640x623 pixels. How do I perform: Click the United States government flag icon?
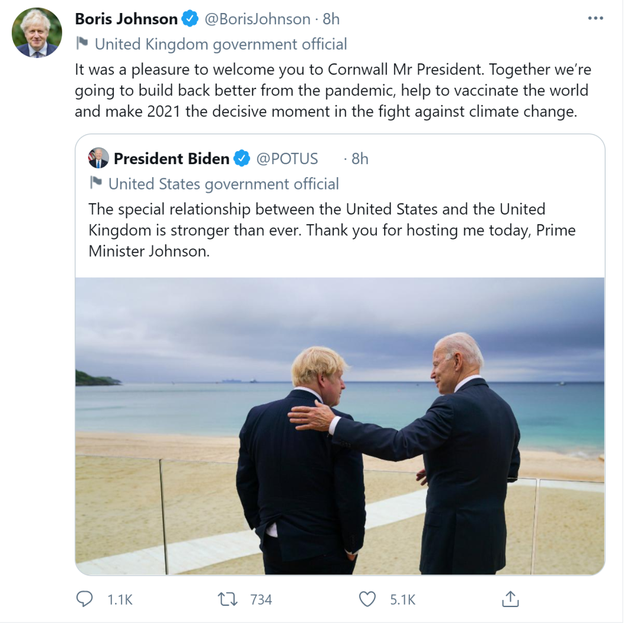[x=96, y=184]
